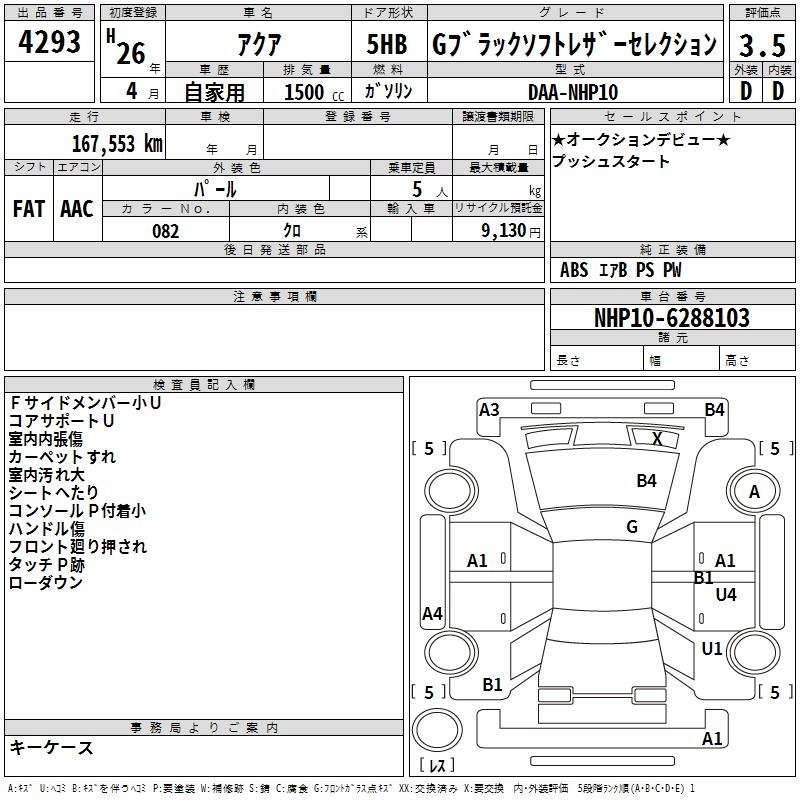800x800 pixels.
Task: Click the seating capacity 5 人
Action: [x=429, y=190]
